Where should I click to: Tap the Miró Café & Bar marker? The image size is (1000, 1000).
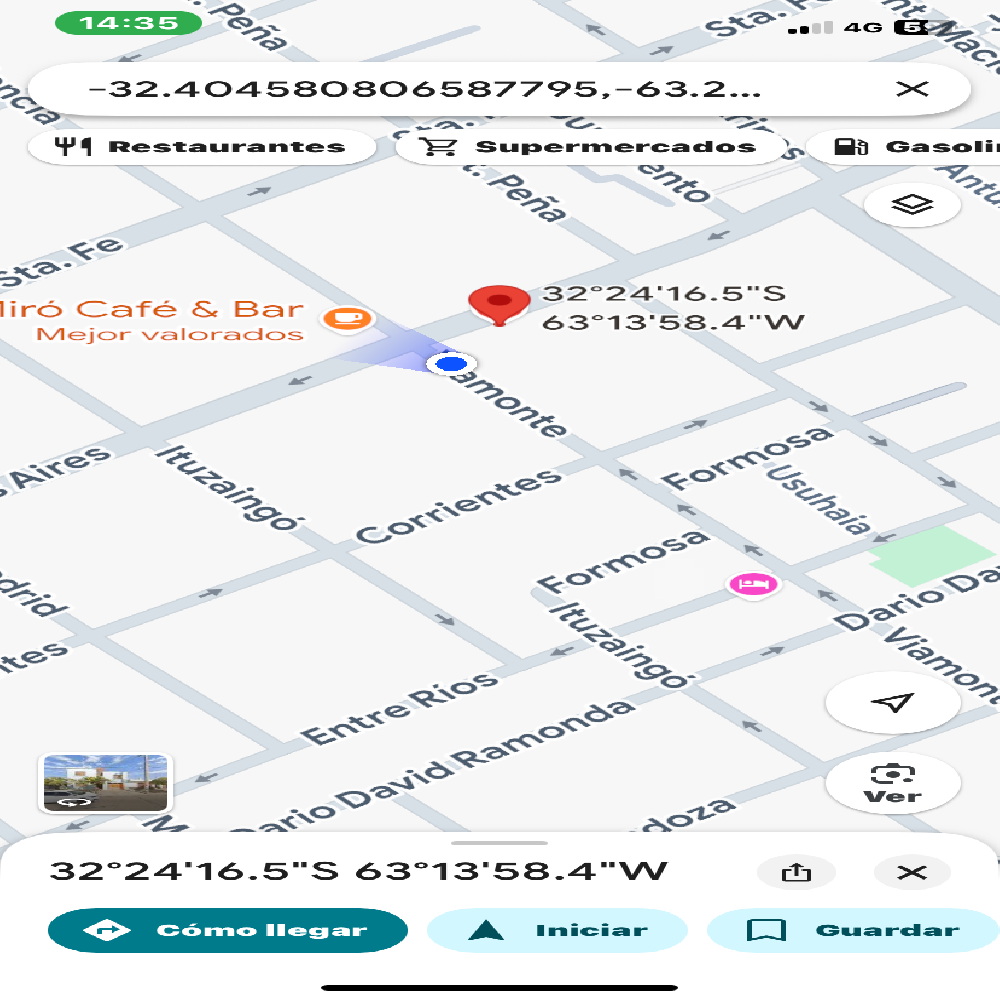point(348,319)
